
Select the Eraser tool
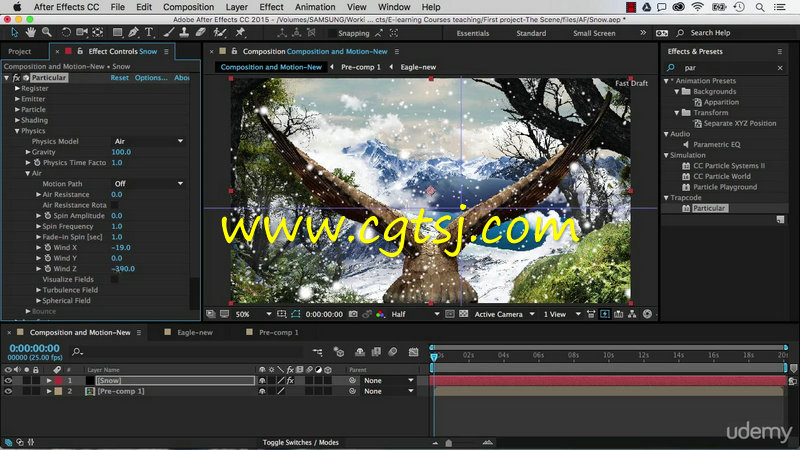point(201,33)
